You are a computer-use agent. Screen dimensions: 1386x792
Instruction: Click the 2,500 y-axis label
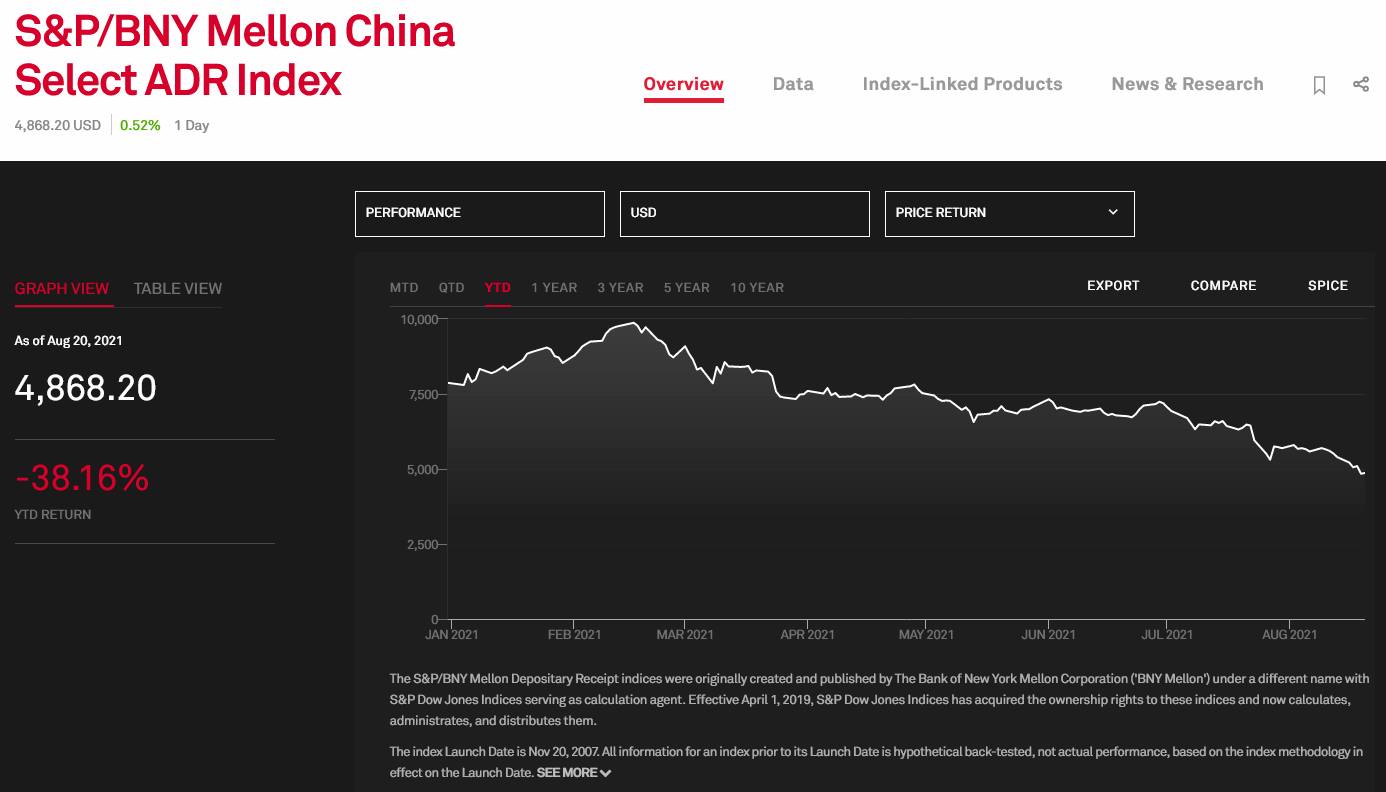[422, 544]
